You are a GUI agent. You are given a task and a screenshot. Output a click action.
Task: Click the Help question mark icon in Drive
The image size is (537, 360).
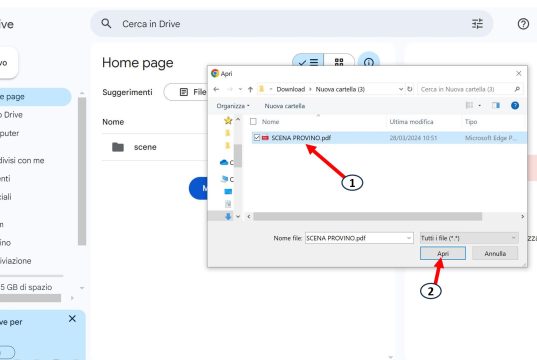(x=523, y=24)
